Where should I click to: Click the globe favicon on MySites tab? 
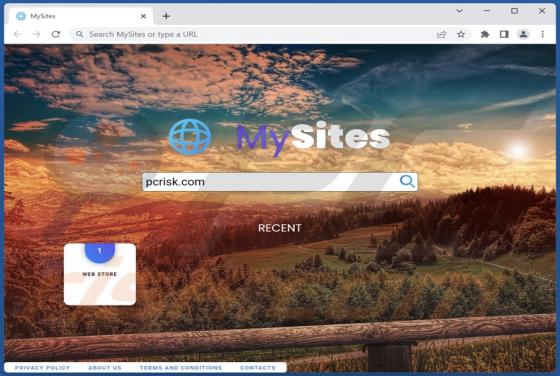21,16
